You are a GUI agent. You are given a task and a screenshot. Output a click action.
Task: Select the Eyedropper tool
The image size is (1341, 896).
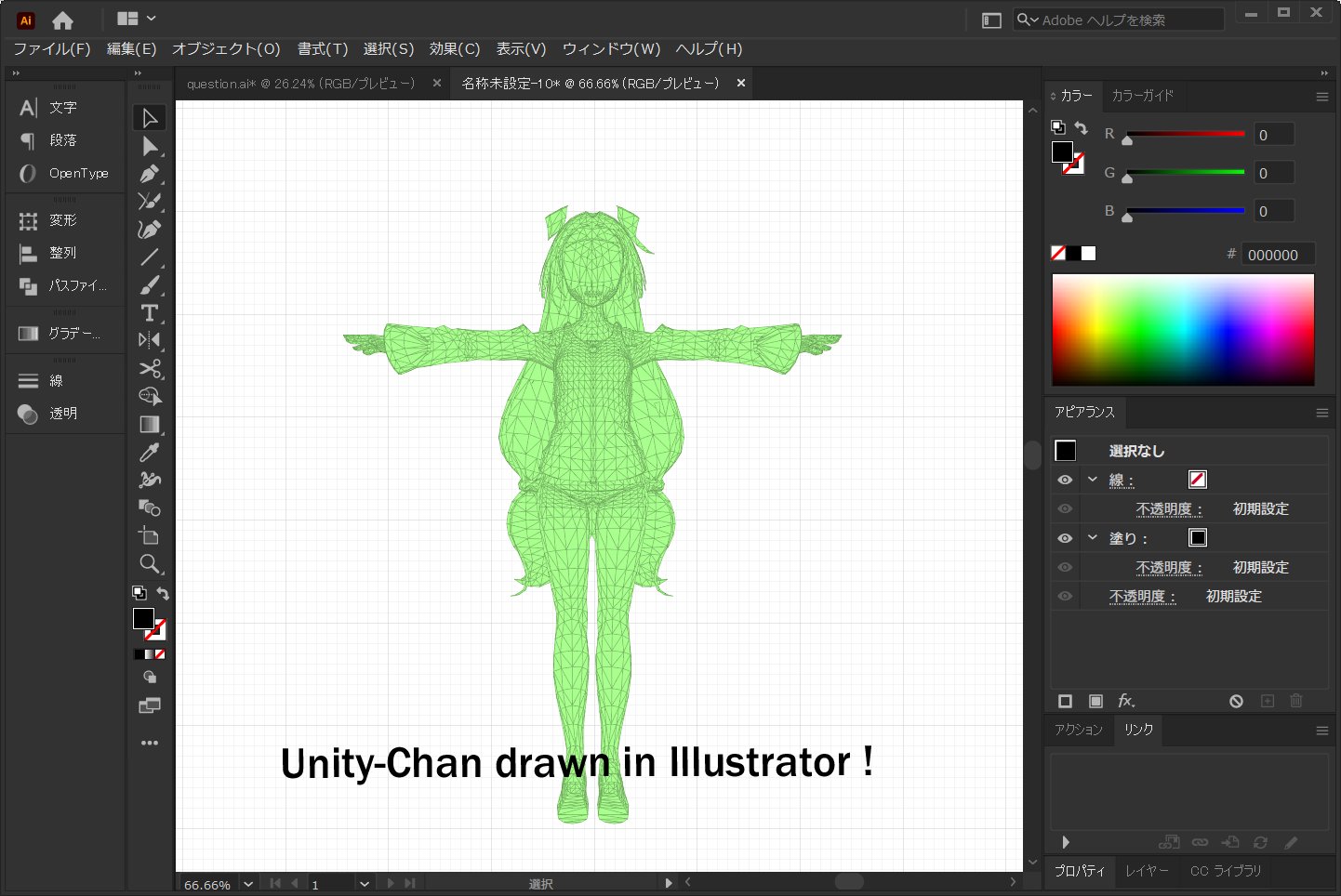click(149, 453)
